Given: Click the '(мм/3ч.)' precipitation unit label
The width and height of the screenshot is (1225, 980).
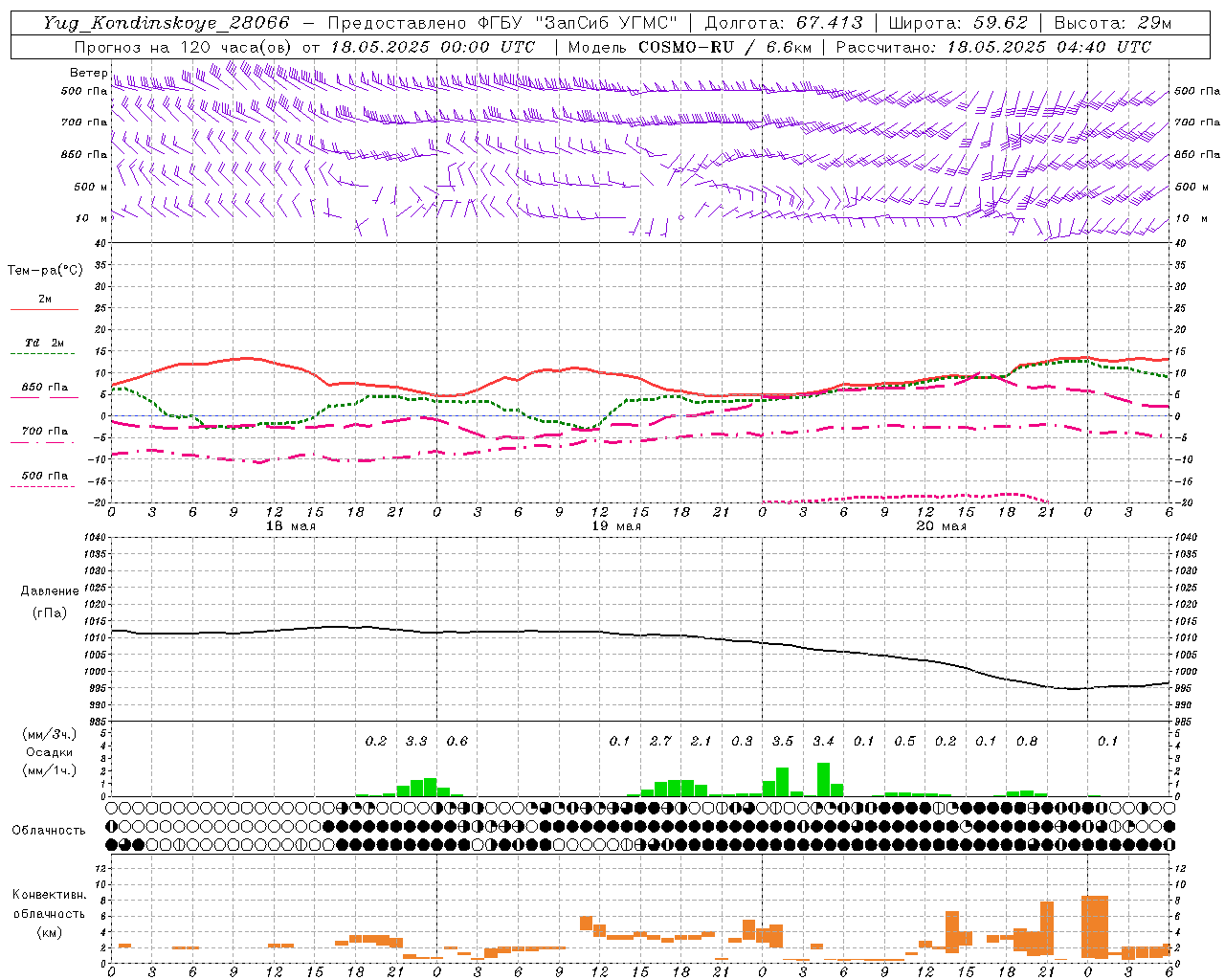Looking at the screenshot, I should coord(50,734).
